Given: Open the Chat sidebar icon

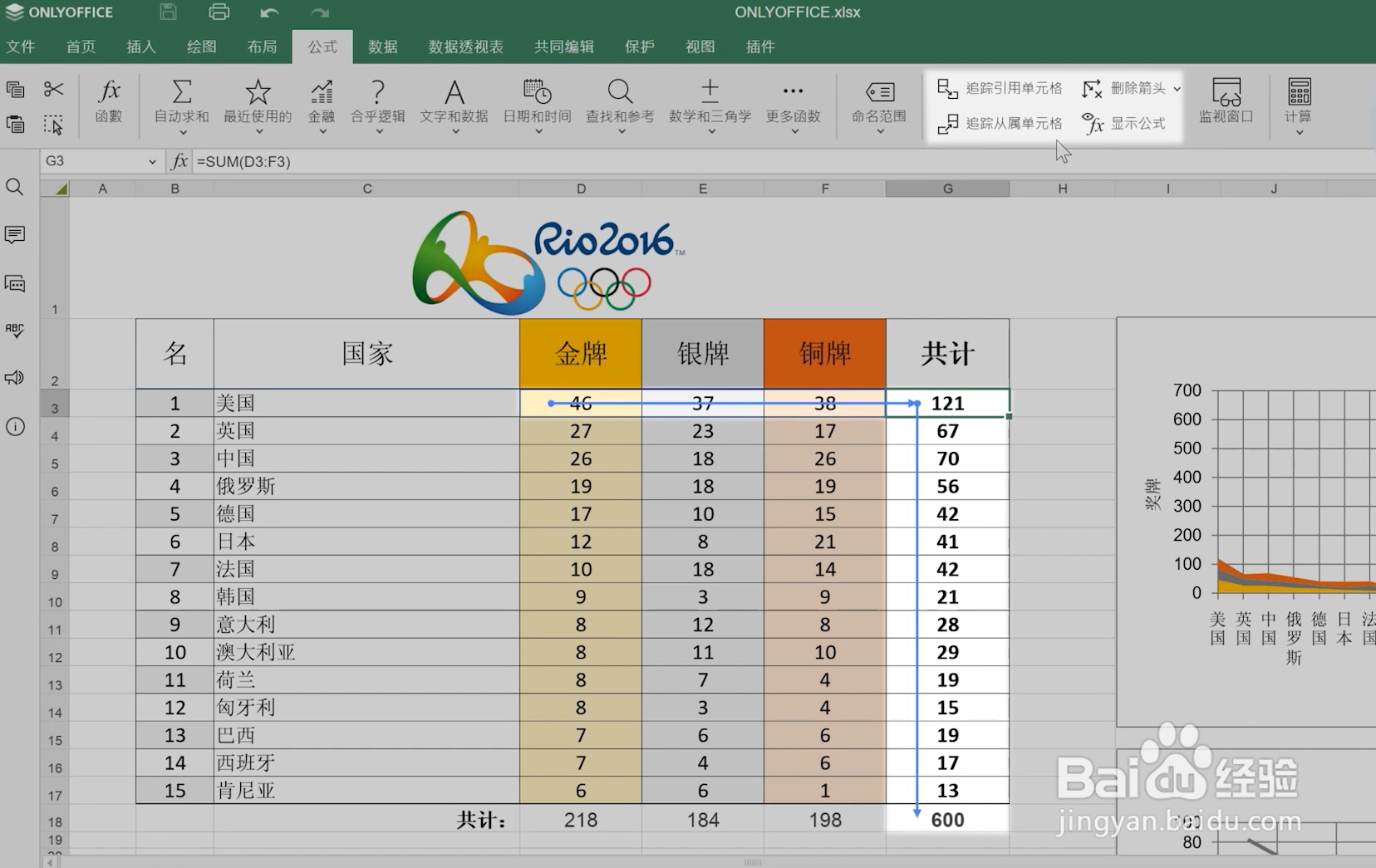Looking at the screenshot, I should click(15, 283).
